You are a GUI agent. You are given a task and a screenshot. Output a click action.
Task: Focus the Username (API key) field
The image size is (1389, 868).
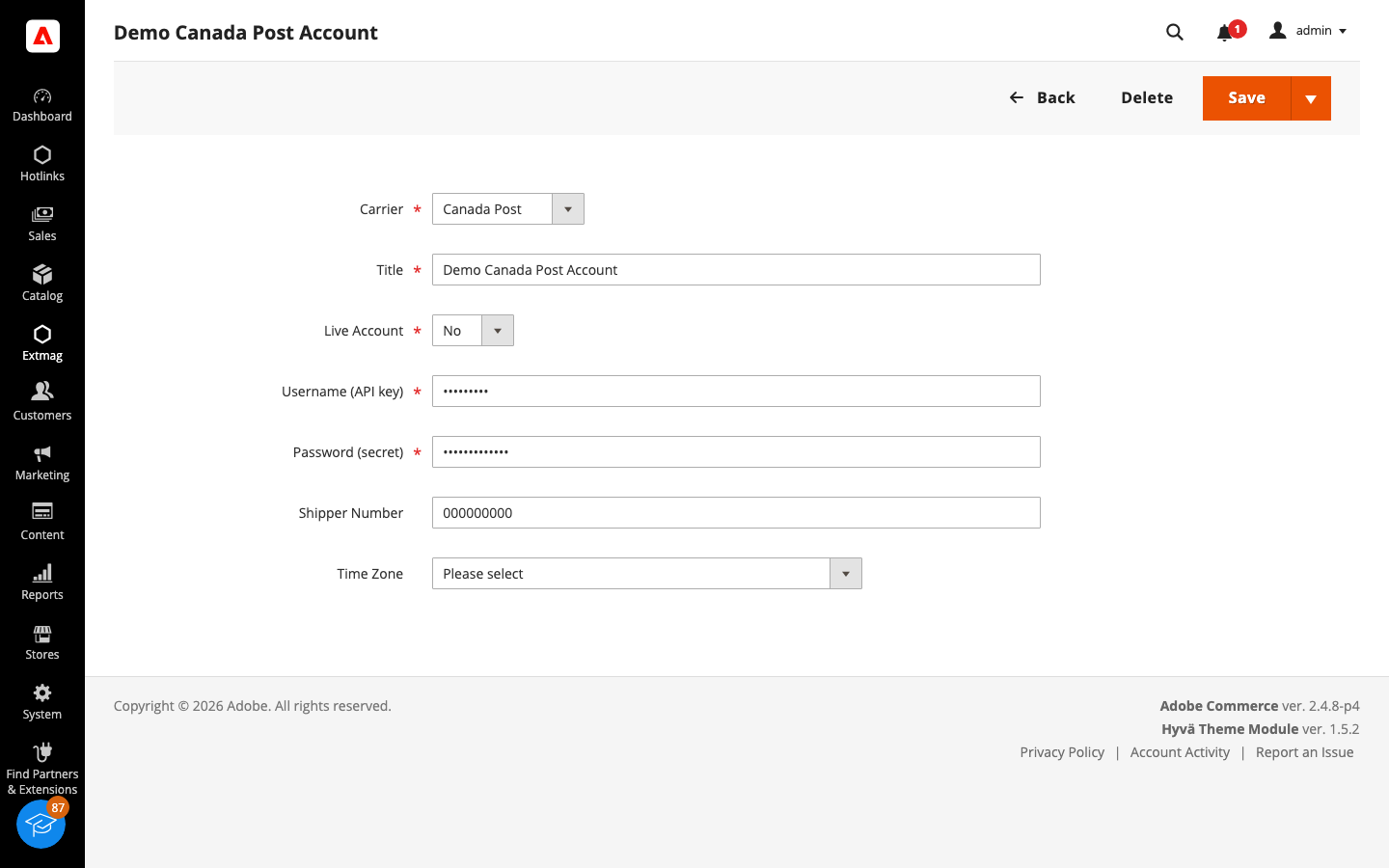click(x=736, y=392)
